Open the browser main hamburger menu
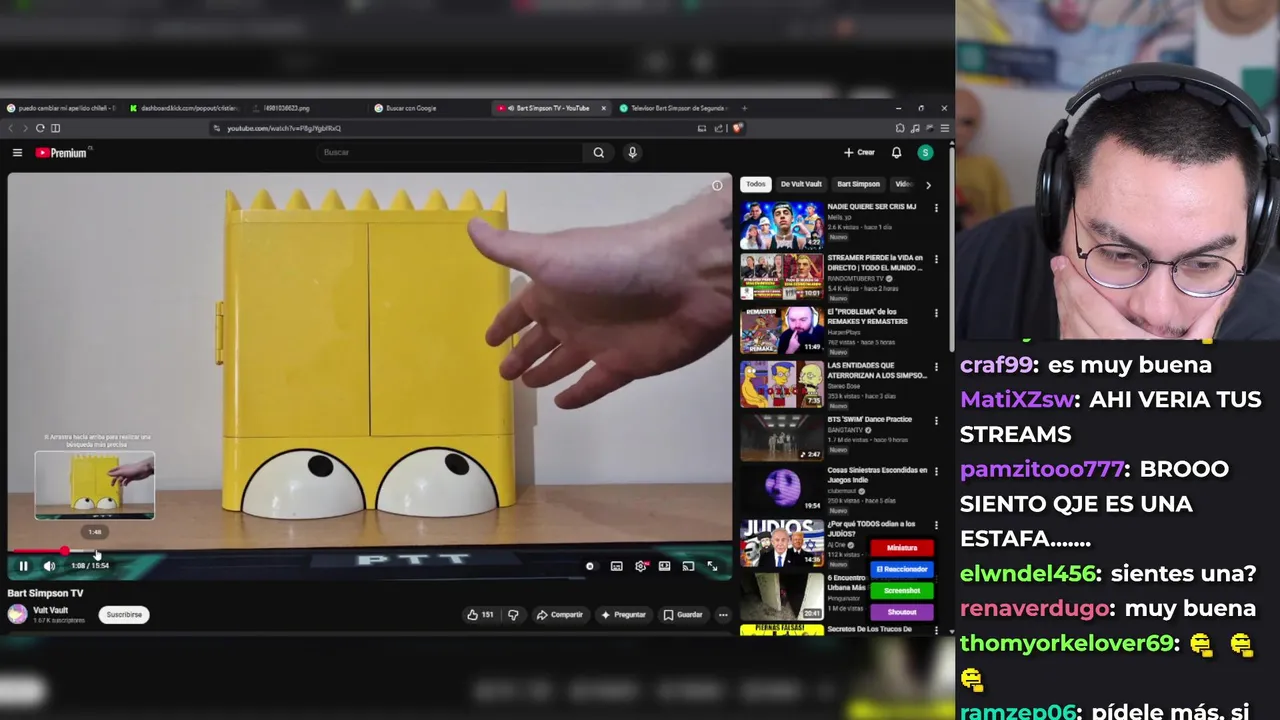Screen dimensions: 1280x720 944,128
